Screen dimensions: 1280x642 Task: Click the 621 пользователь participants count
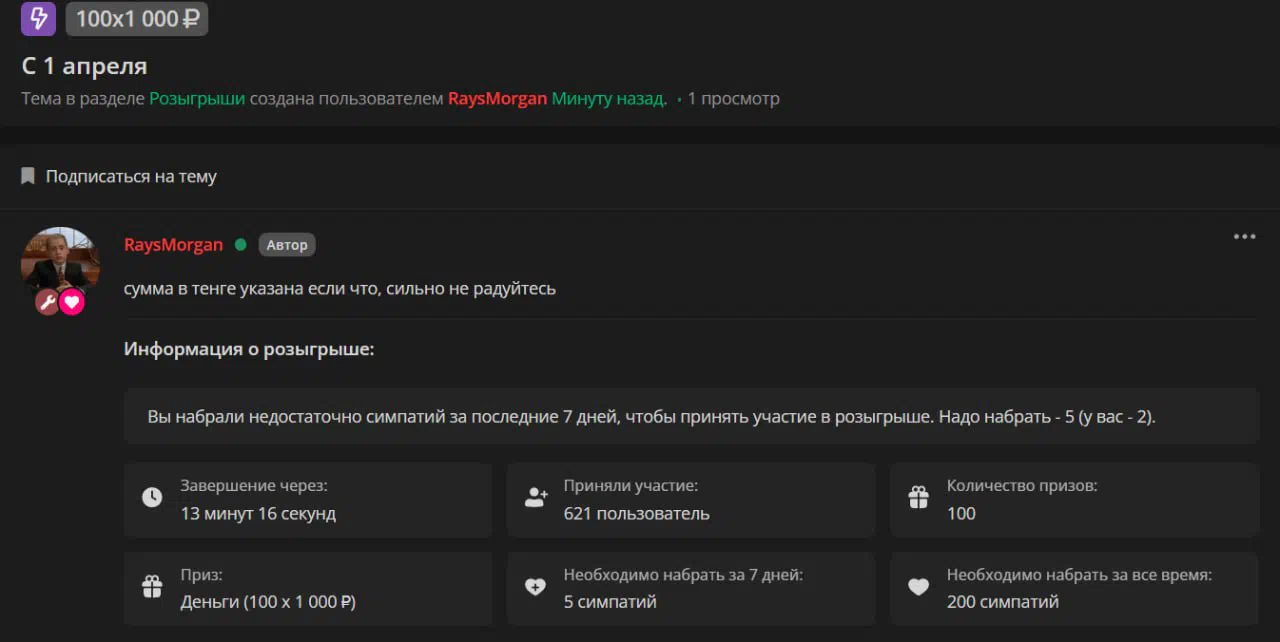coord(636,514)
